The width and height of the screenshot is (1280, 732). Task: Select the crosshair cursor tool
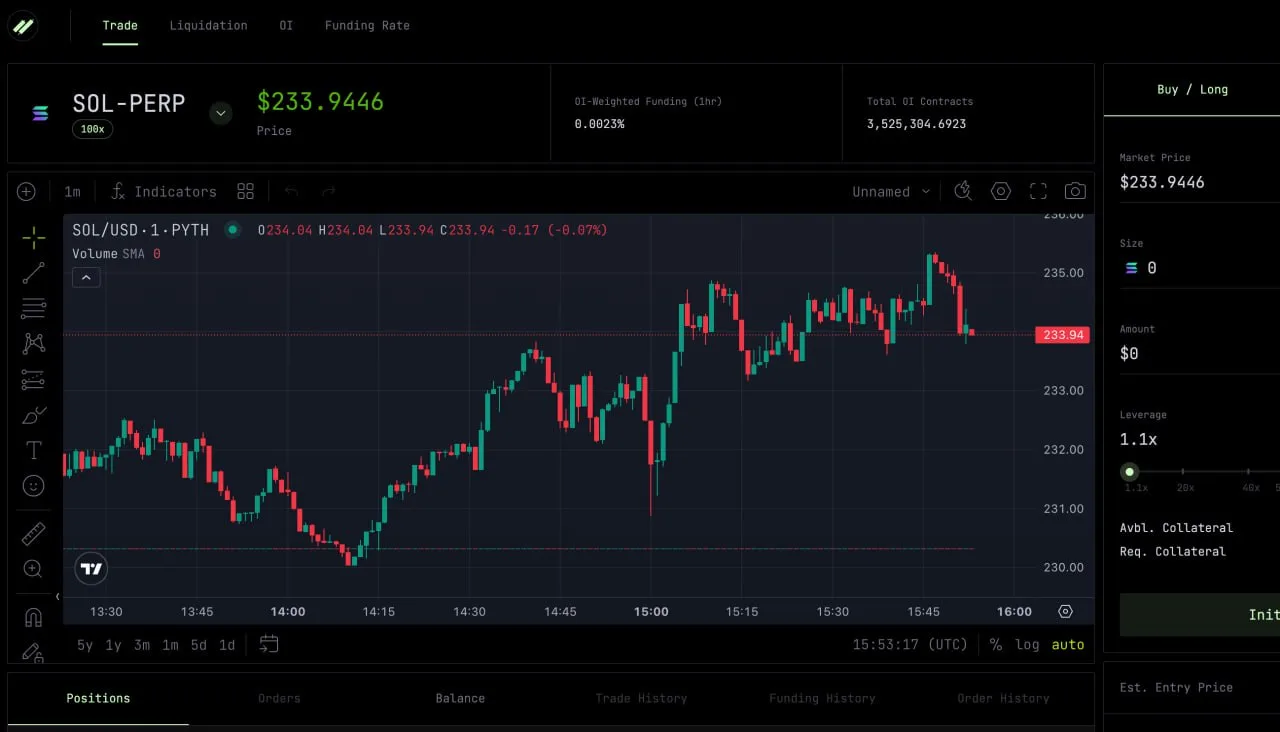click(x=33, y=237)
